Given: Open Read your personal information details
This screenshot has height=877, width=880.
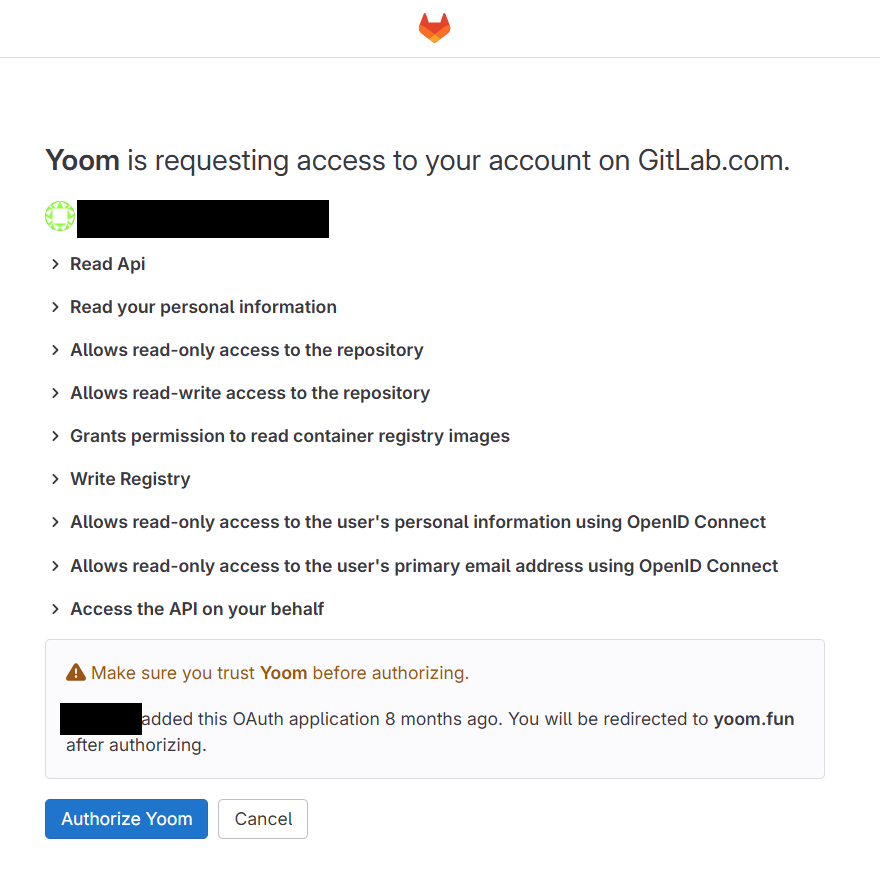Looking at the screenshot, I should [x=203, y=307].
